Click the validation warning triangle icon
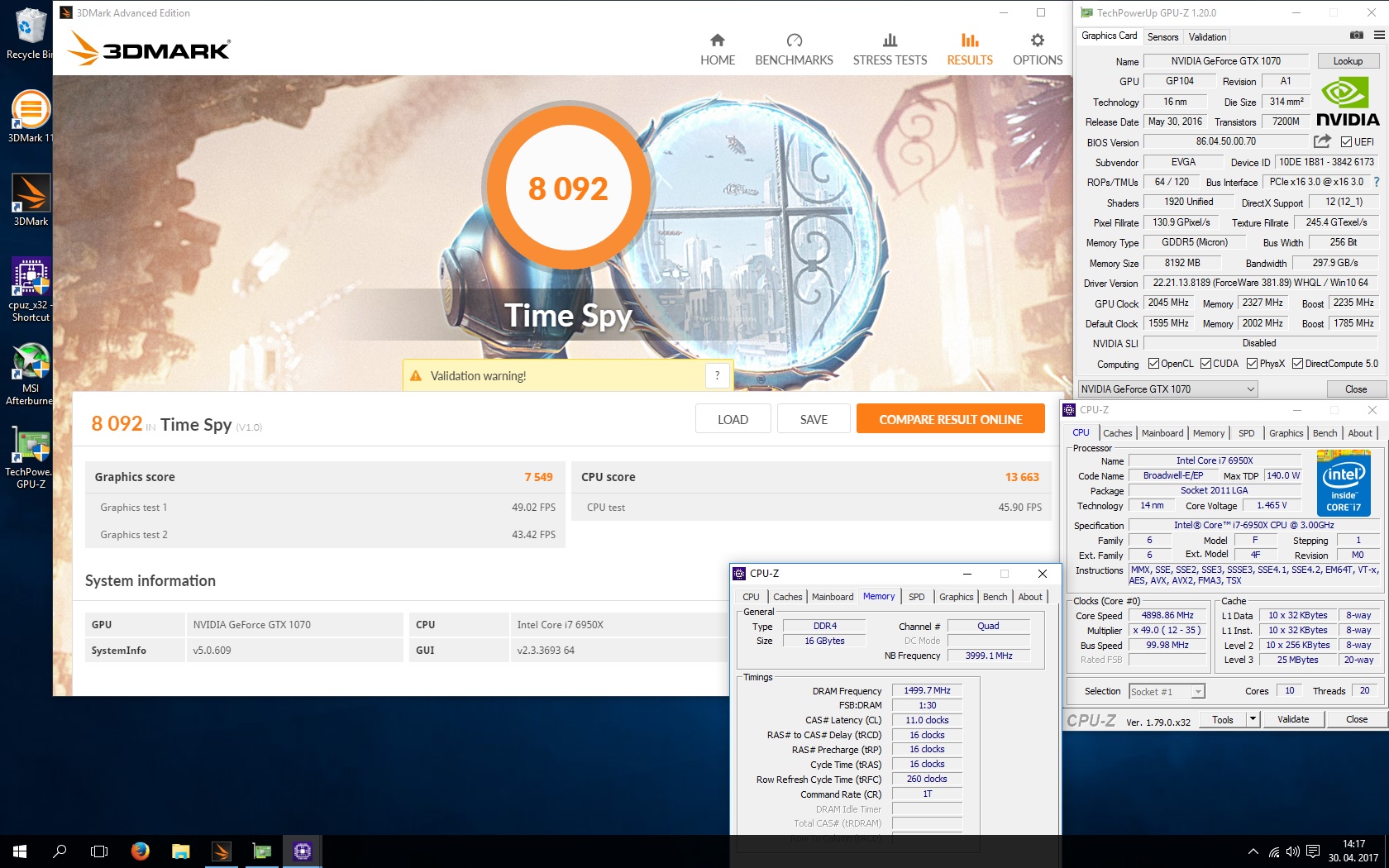This screenshot has width=1389, height=868. 416,375
